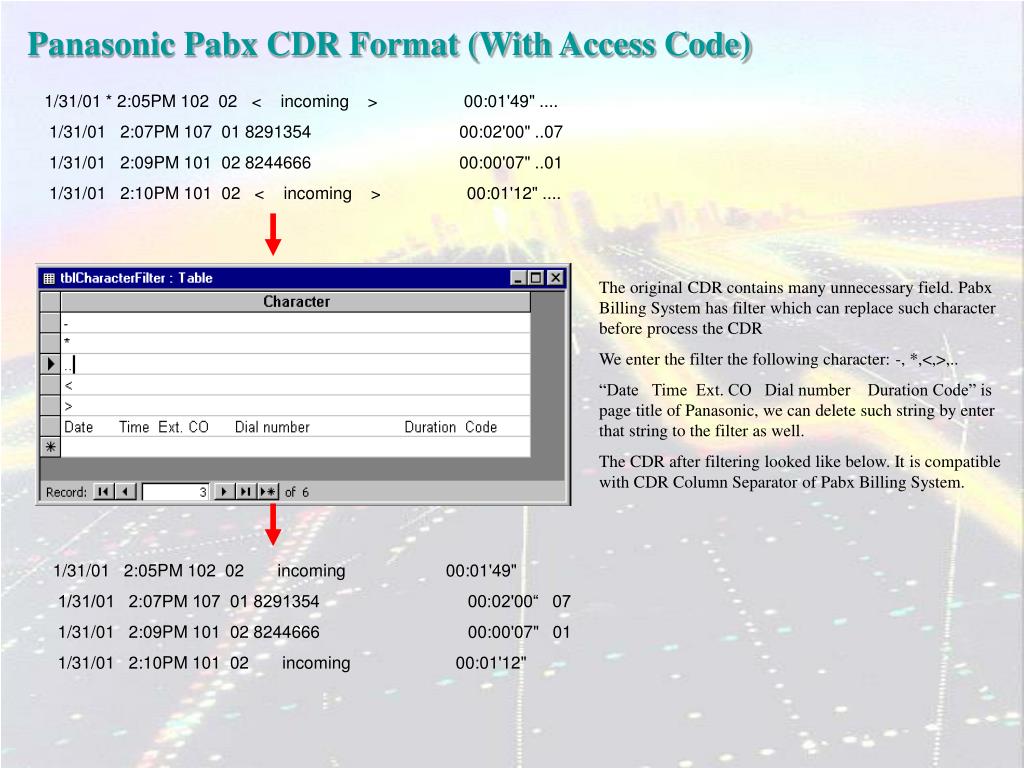This screenshot has width=1024, height=768.
Task: Click the new record row selector with asterisk
Action: tap(50, 447)
